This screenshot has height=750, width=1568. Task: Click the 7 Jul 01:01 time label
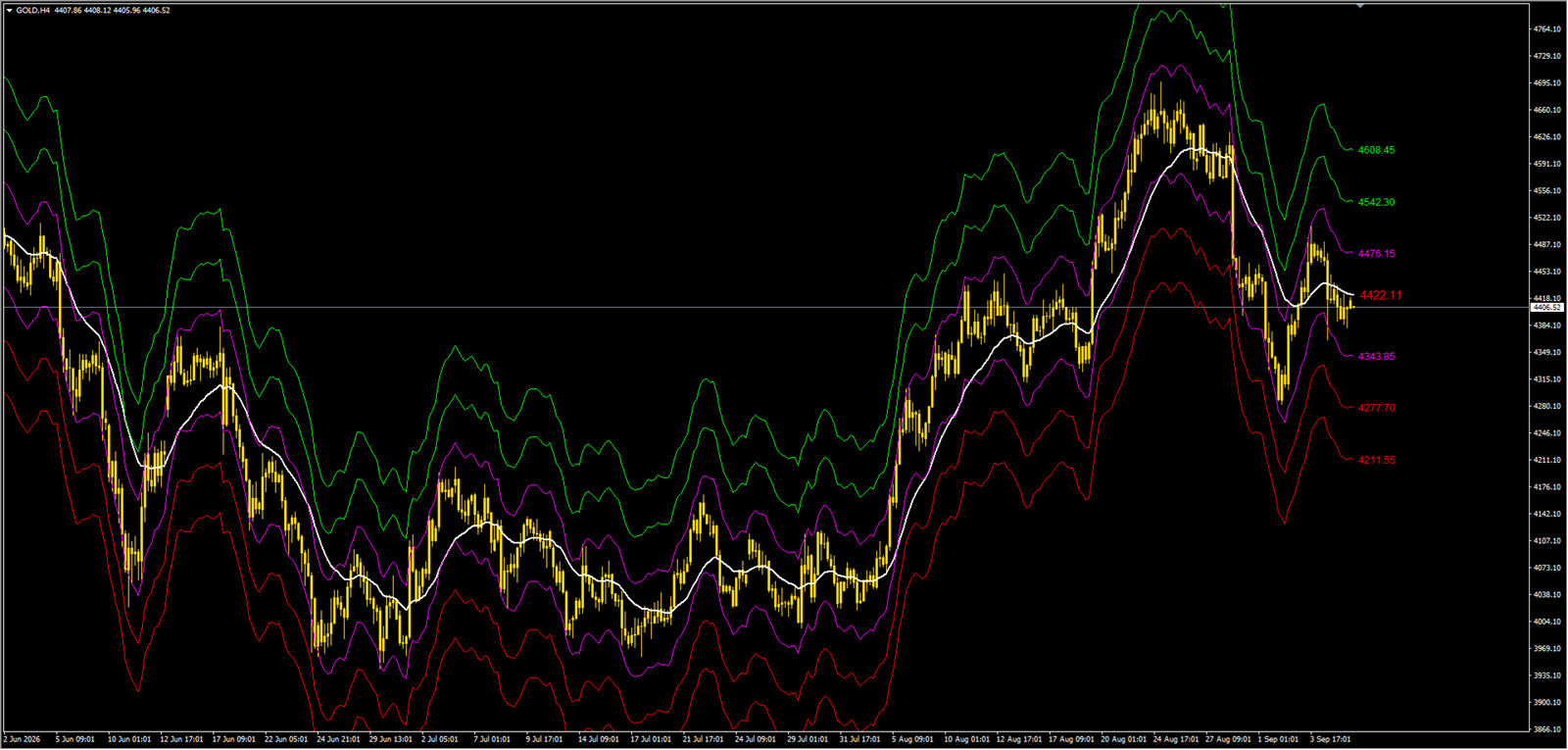[x=492, y=739]
